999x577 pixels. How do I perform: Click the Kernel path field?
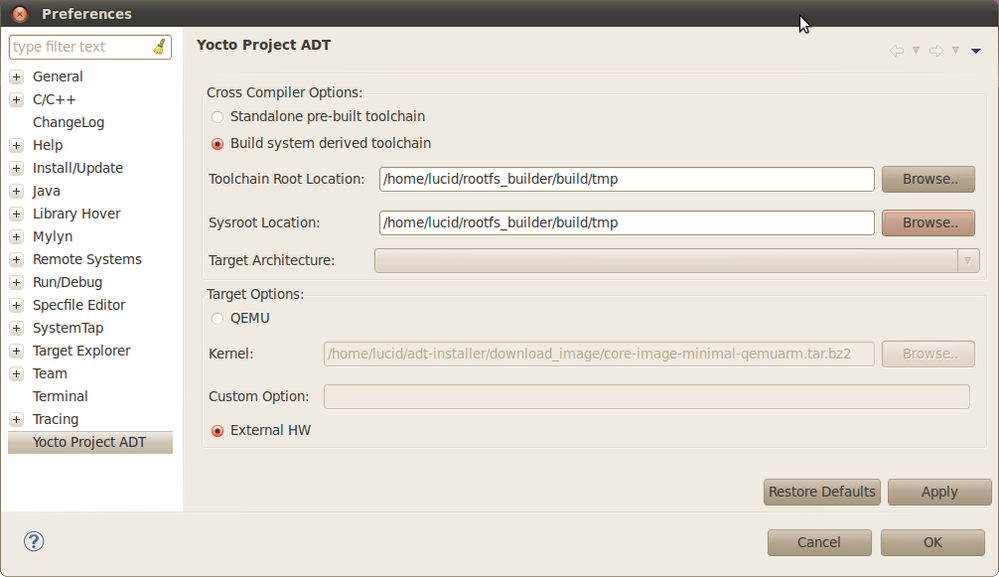click(x=599, y=354)
